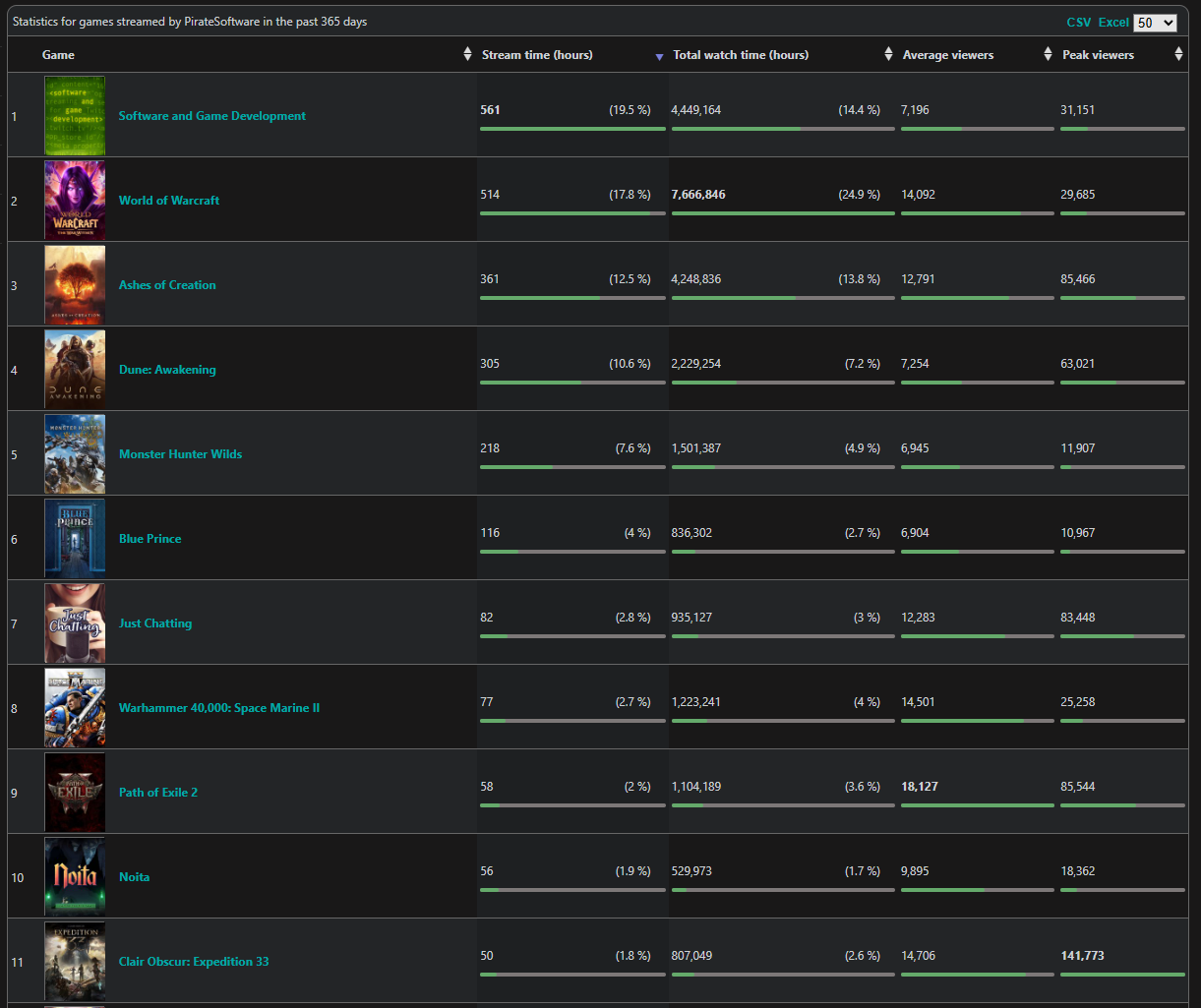
Task: Sort by the Game column sort arrows
Action: coord(467,55)
